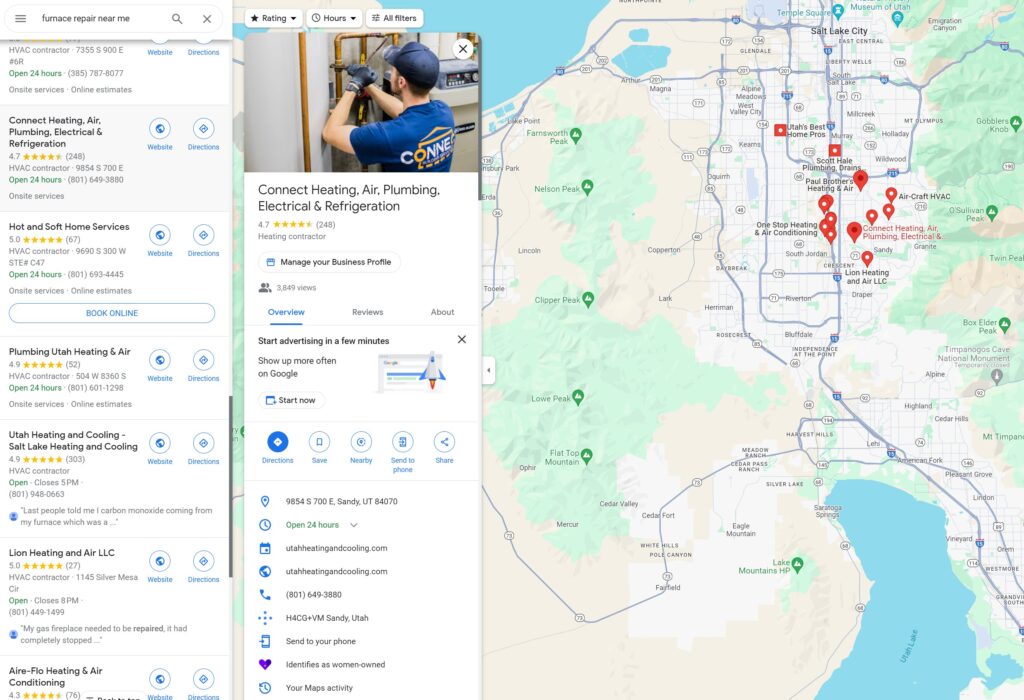
Task: Click the Utah's Best Home Pros map marker
Action: (780, 130)
